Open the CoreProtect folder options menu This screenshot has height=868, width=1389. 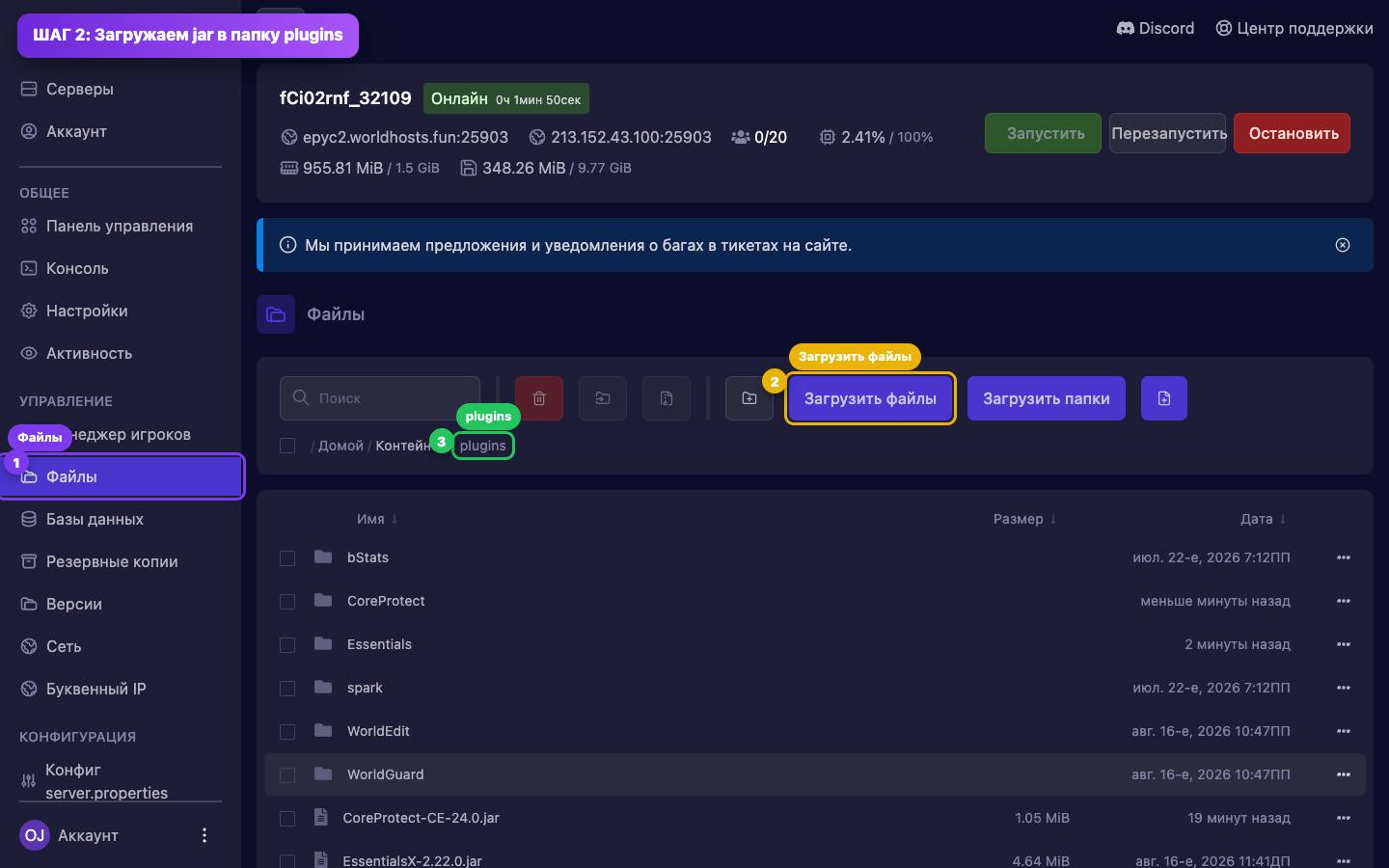pos(1344,601)
